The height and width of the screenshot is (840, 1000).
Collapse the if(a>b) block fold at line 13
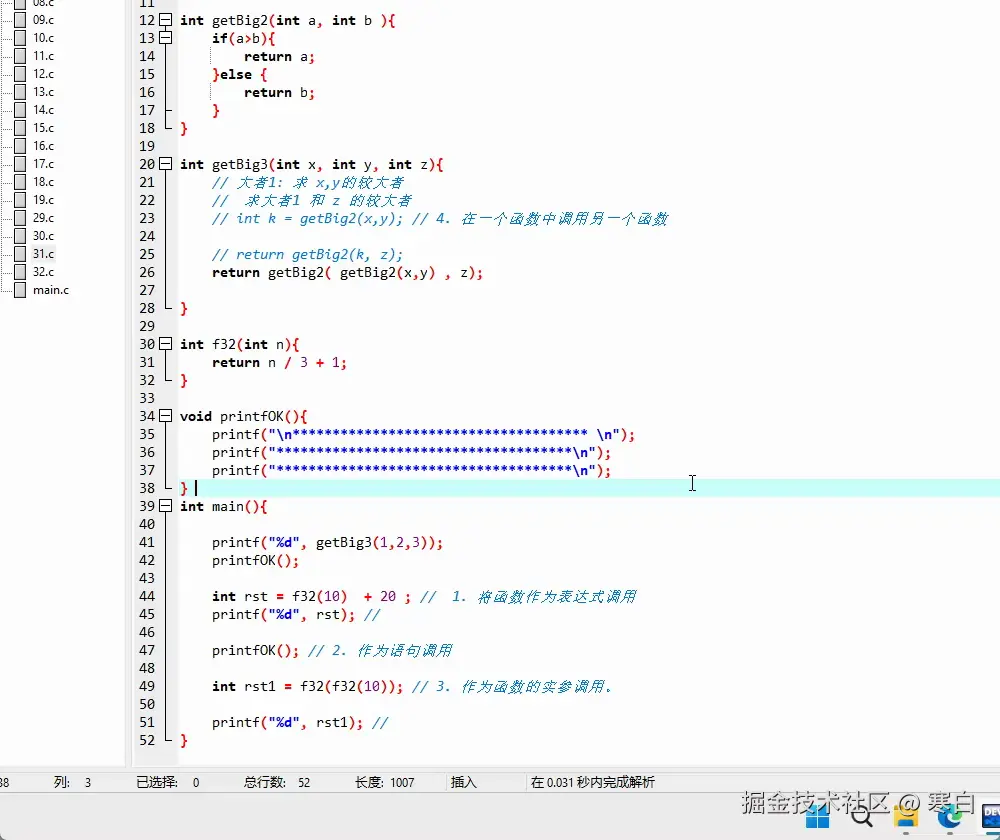(x=165, y=38)
